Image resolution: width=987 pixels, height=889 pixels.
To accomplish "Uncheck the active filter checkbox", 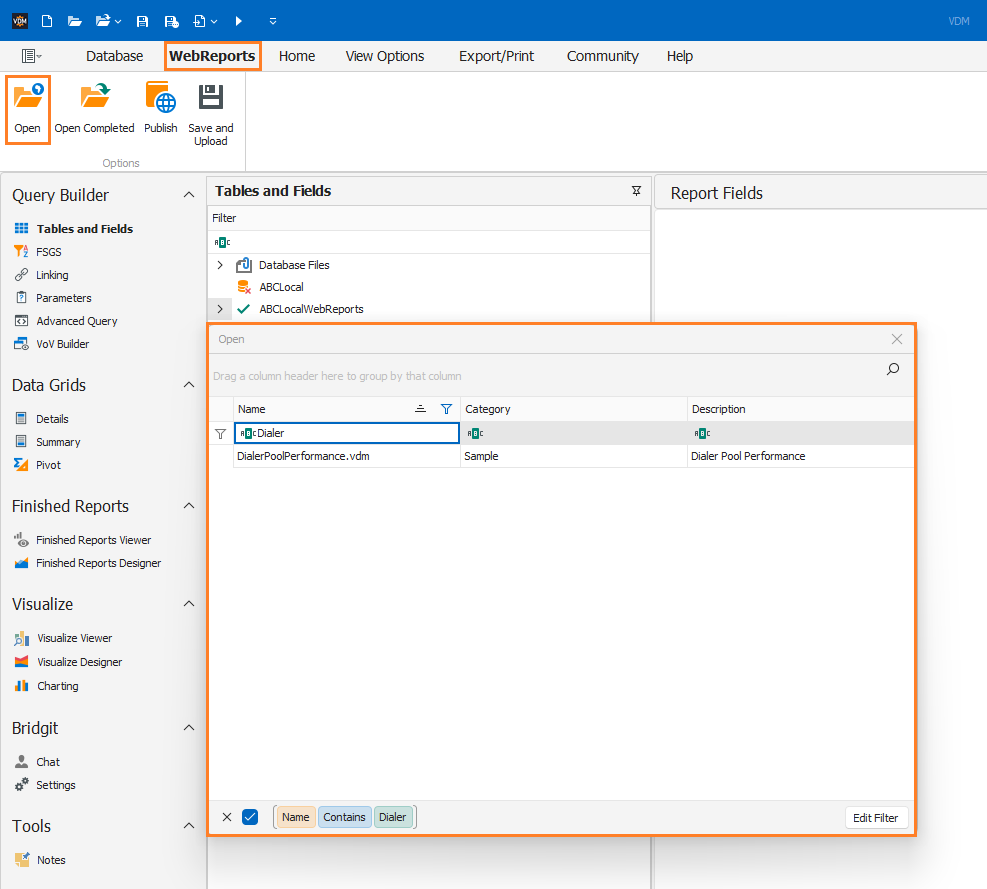I will pos(250,817).
